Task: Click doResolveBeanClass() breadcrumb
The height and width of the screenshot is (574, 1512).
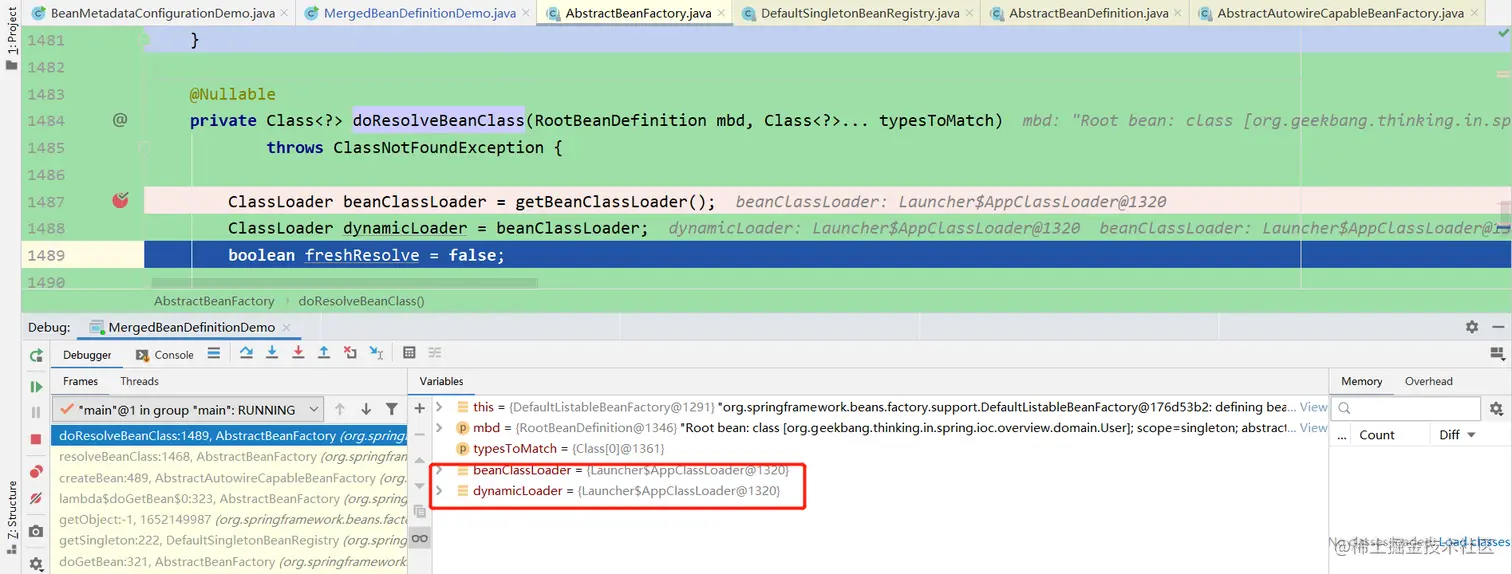Action: pos(361,300)
